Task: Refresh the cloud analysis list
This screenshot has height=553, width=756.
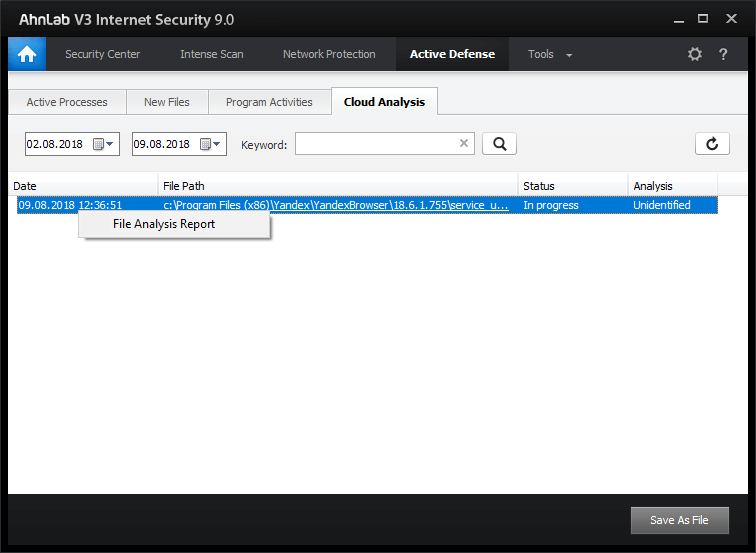Action: tap(712, 144)
